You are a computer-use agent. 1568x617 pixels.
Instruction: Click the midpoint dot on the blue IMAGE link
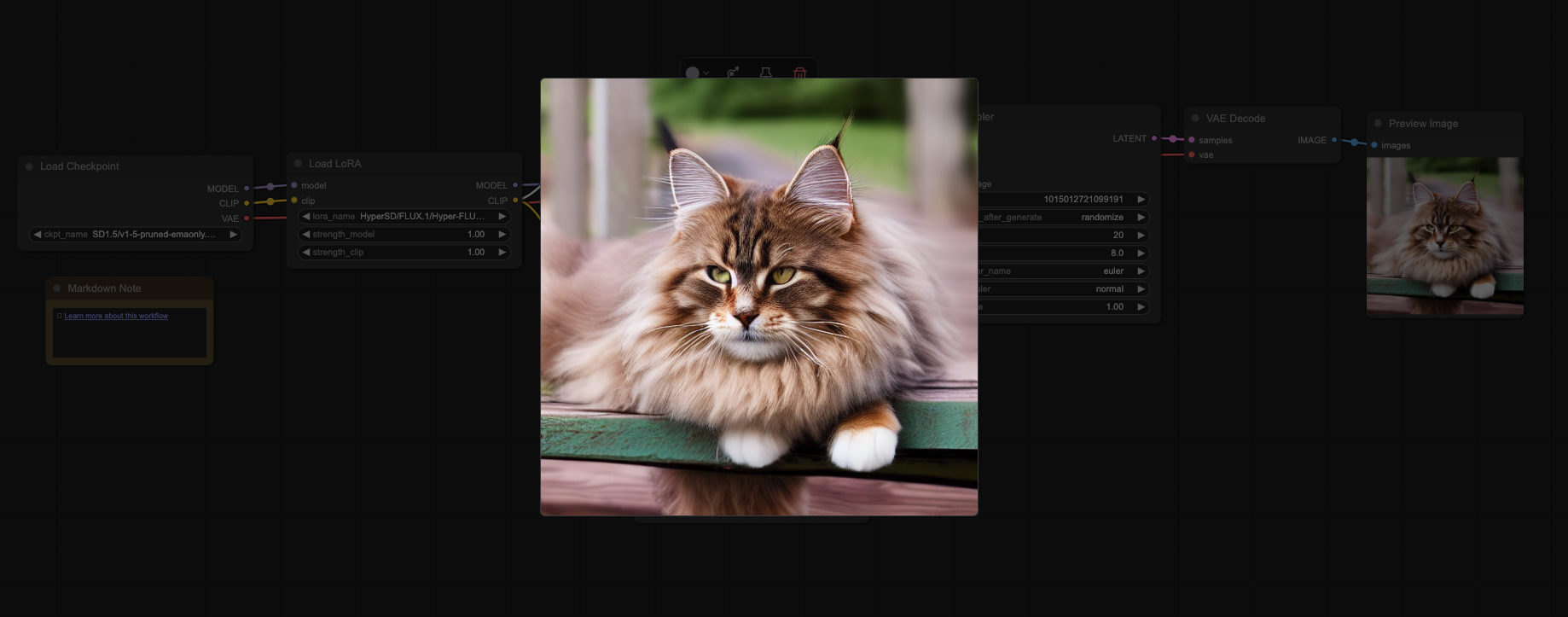[x=1354, y=143]
